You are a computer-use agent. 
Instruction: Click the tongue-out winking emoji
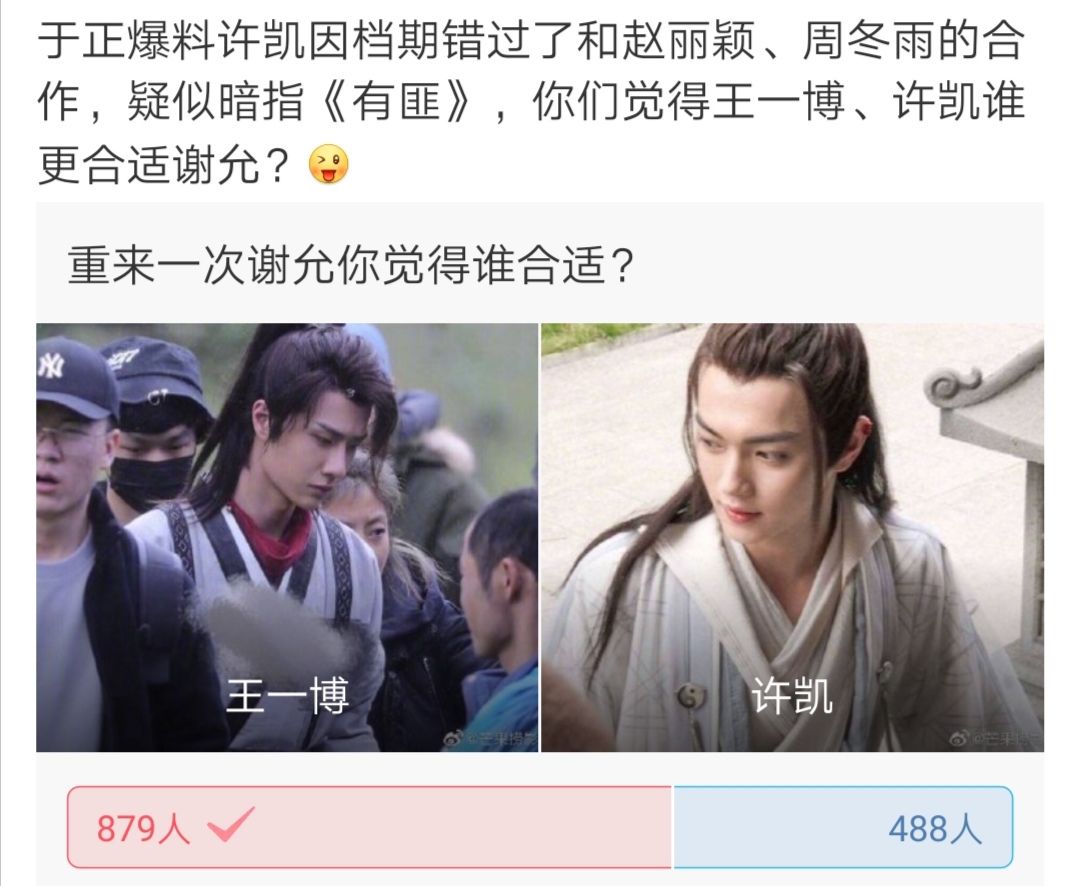tap(329, 165)
